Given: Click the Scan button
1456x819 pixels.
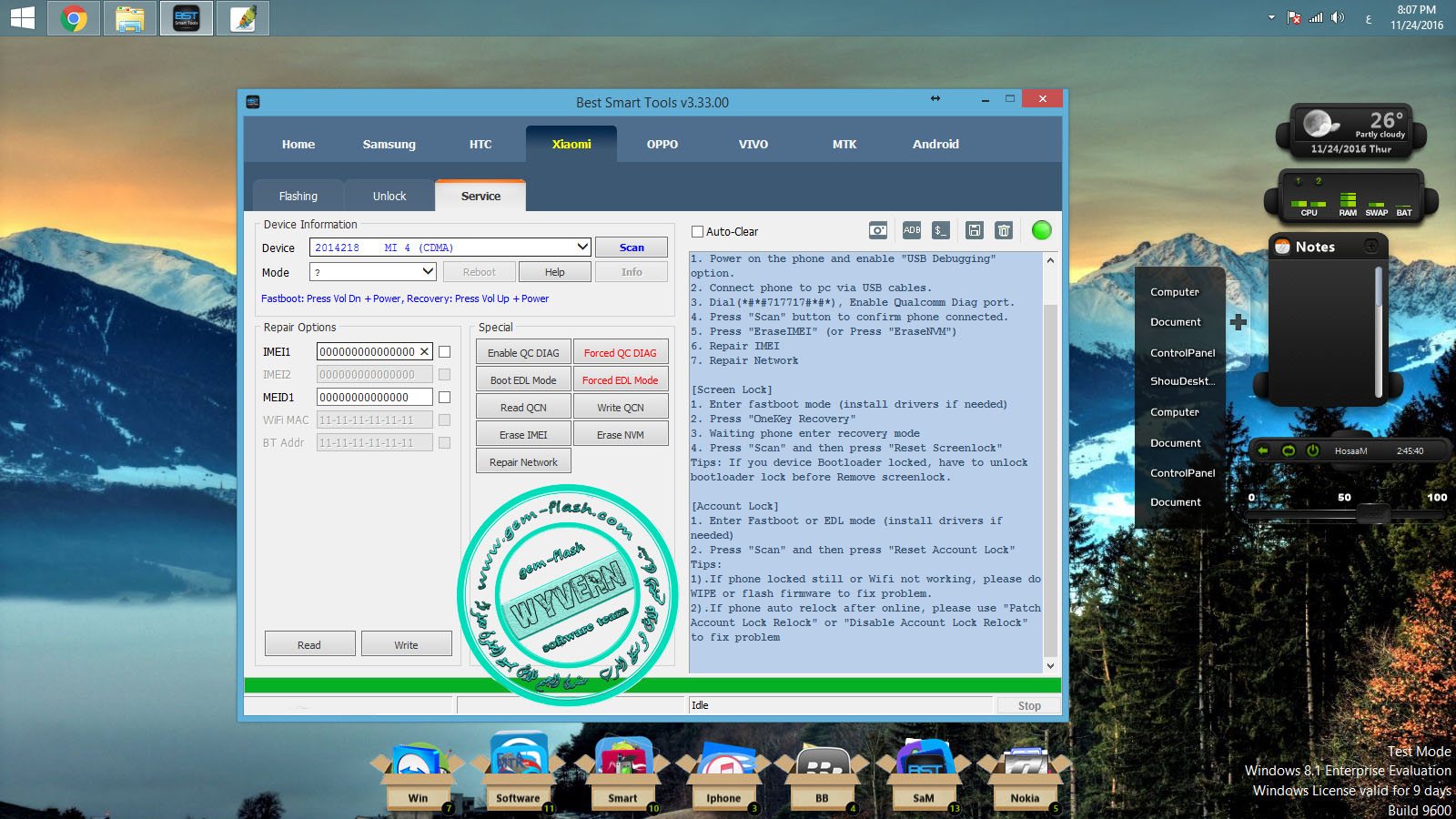Looking at the screenshot, I should (632, 248).
